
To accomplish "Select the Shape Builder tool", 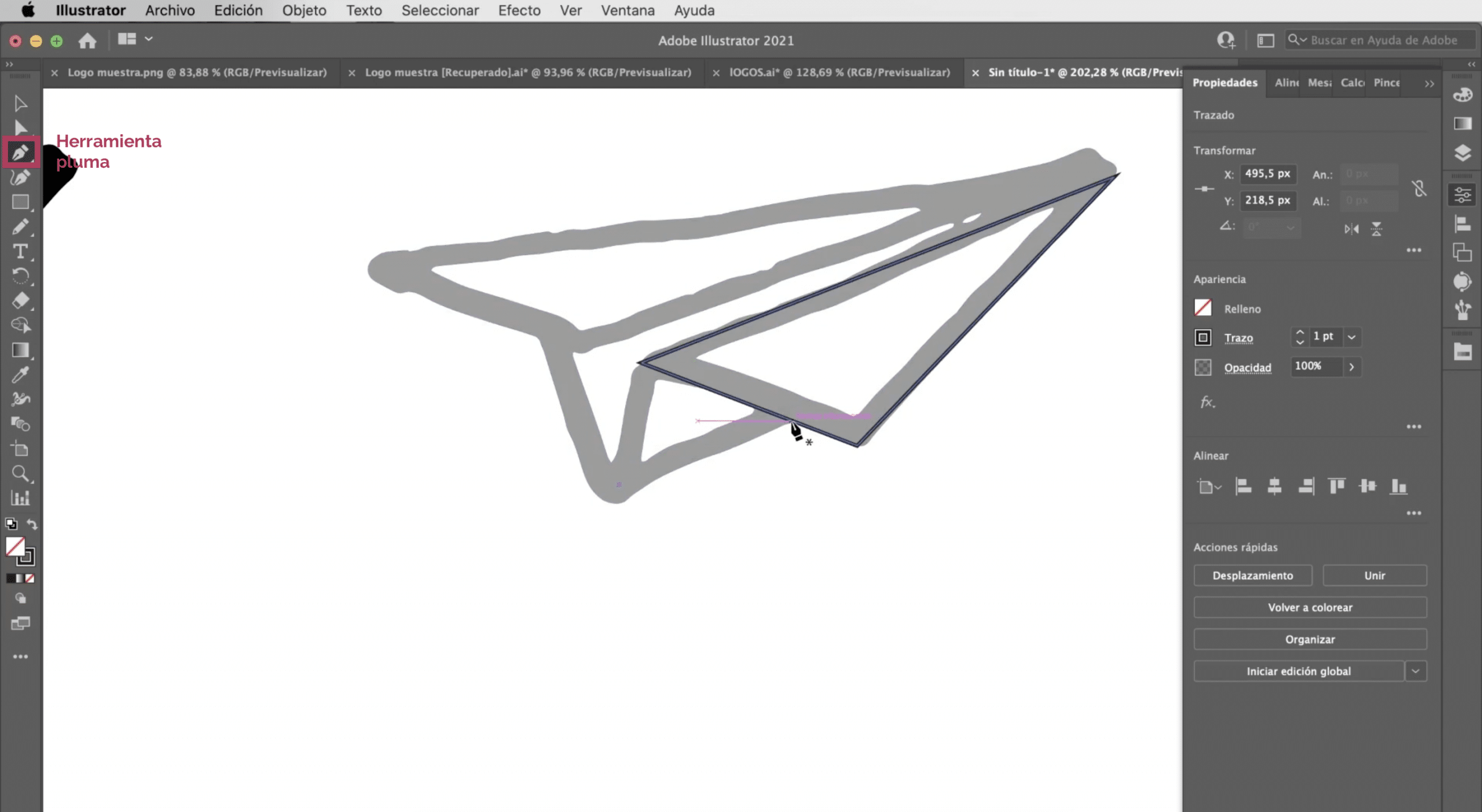I will [x=20, y=325].
